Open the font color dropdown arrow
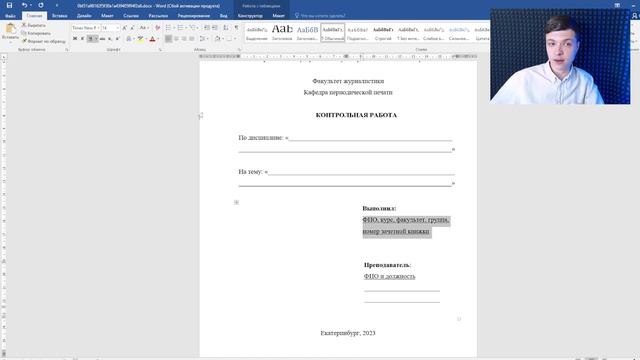 tap(158, 39)
